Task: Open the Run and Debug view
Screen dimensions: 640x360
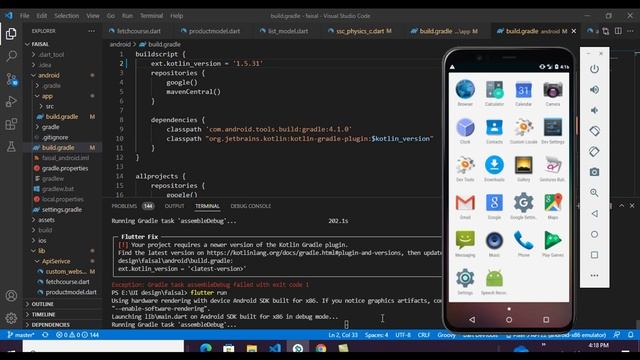Action: (x=11, y=101)
